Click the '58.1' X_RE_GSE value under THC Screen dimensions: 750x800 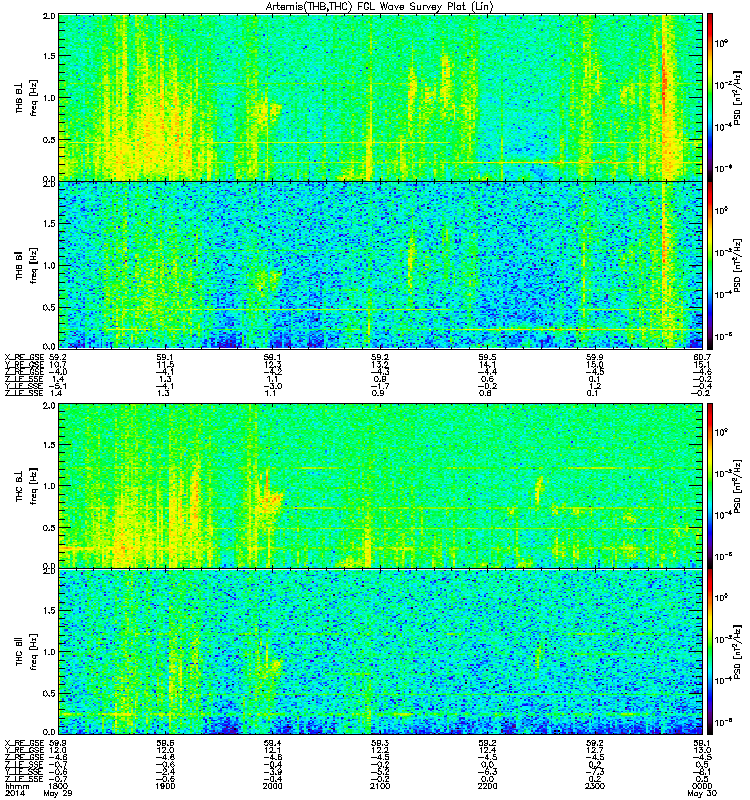click(702, 743)
